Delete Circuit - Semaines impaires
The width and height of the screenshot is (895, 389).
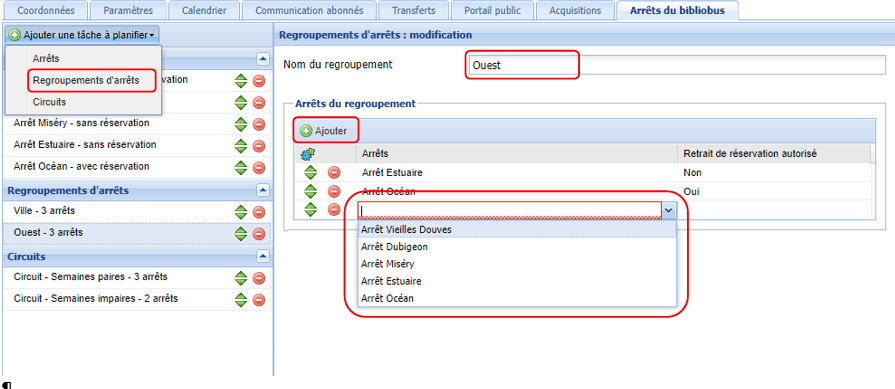(259, 299)
